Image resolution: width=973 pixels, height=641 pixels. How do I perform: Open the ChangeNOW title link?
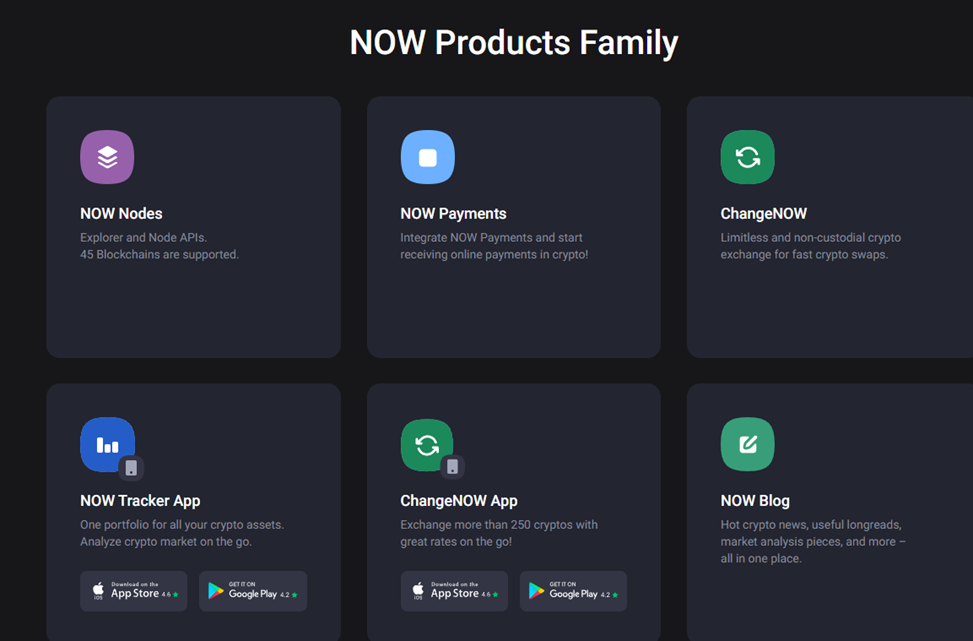tap(763, 213)
